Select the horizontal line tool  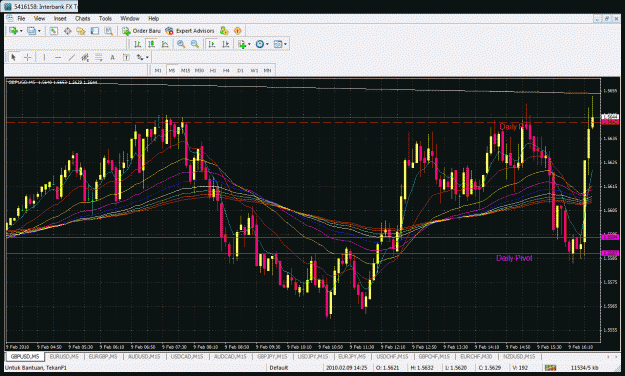58,57
